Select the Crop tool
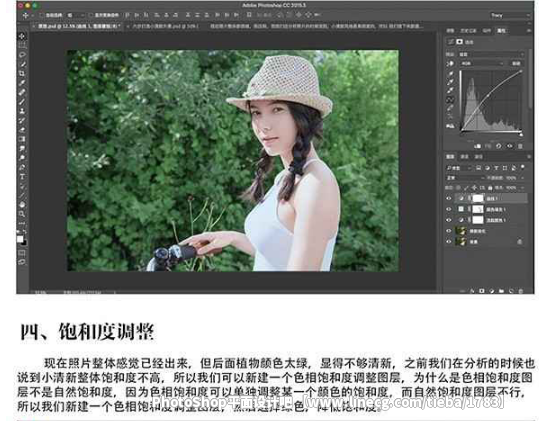Screen dimensions: 560x421 pos(22,73)
